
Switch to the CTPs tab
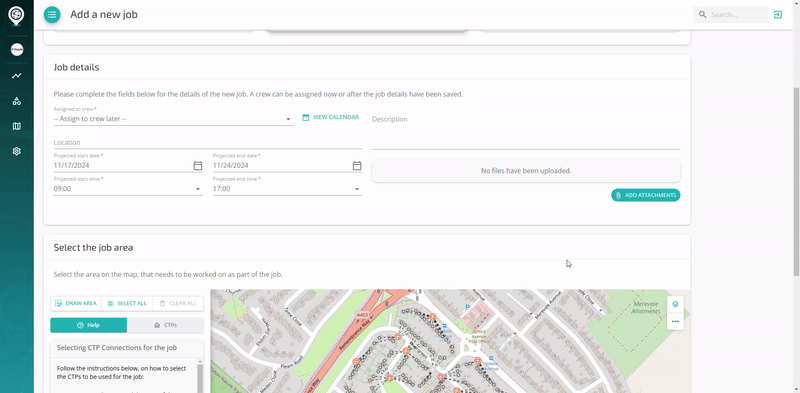pyautogui.click(x=165, y=325)
